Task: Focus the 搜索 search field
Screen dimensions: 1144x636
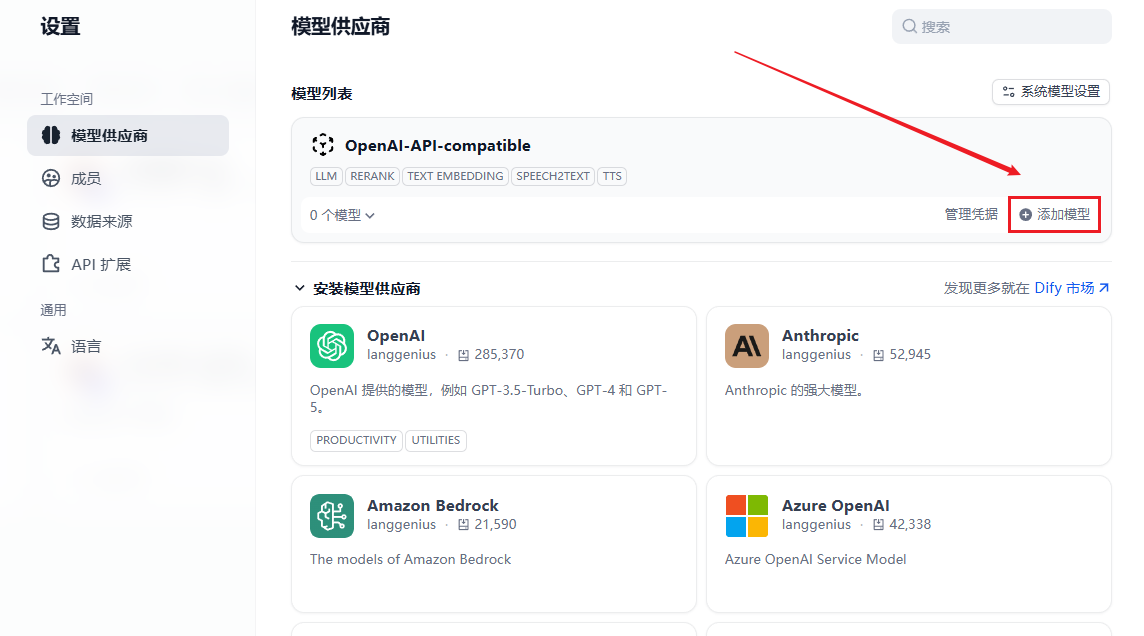Action: pyautogui.click(x=1001, y=27)
